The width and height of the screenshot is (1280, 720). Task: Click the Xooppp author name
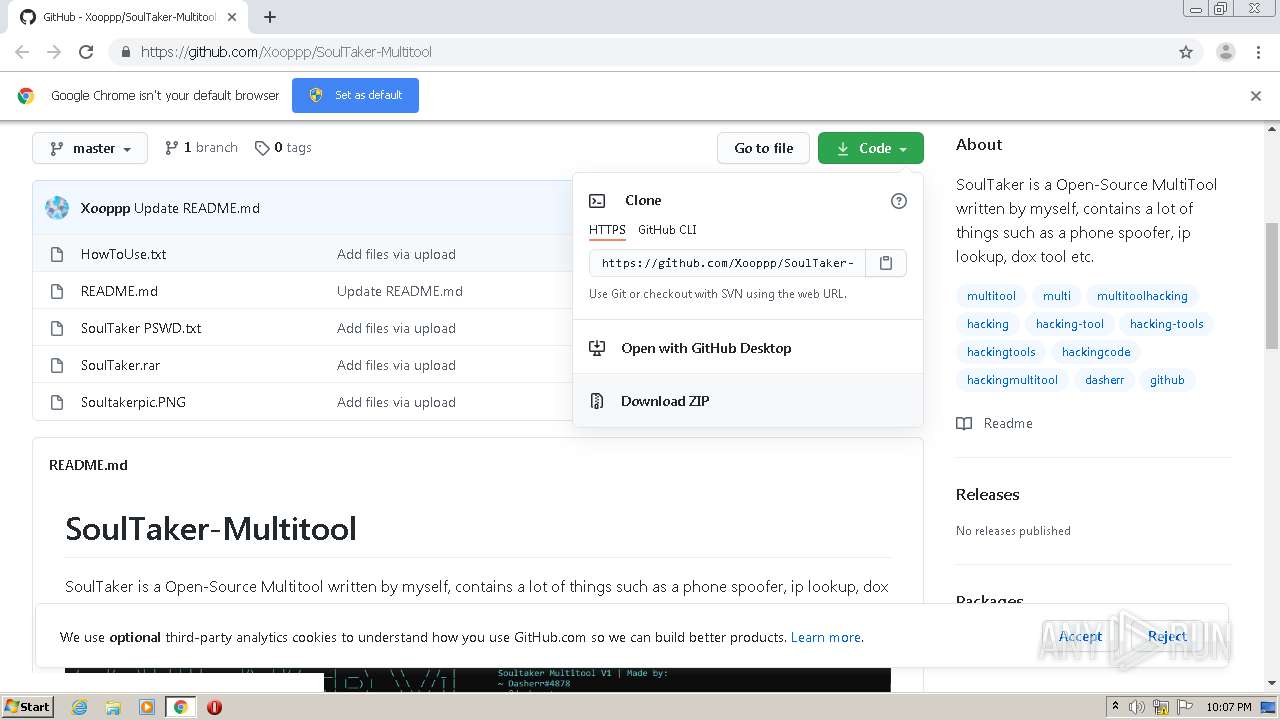[x=105, y=208]
